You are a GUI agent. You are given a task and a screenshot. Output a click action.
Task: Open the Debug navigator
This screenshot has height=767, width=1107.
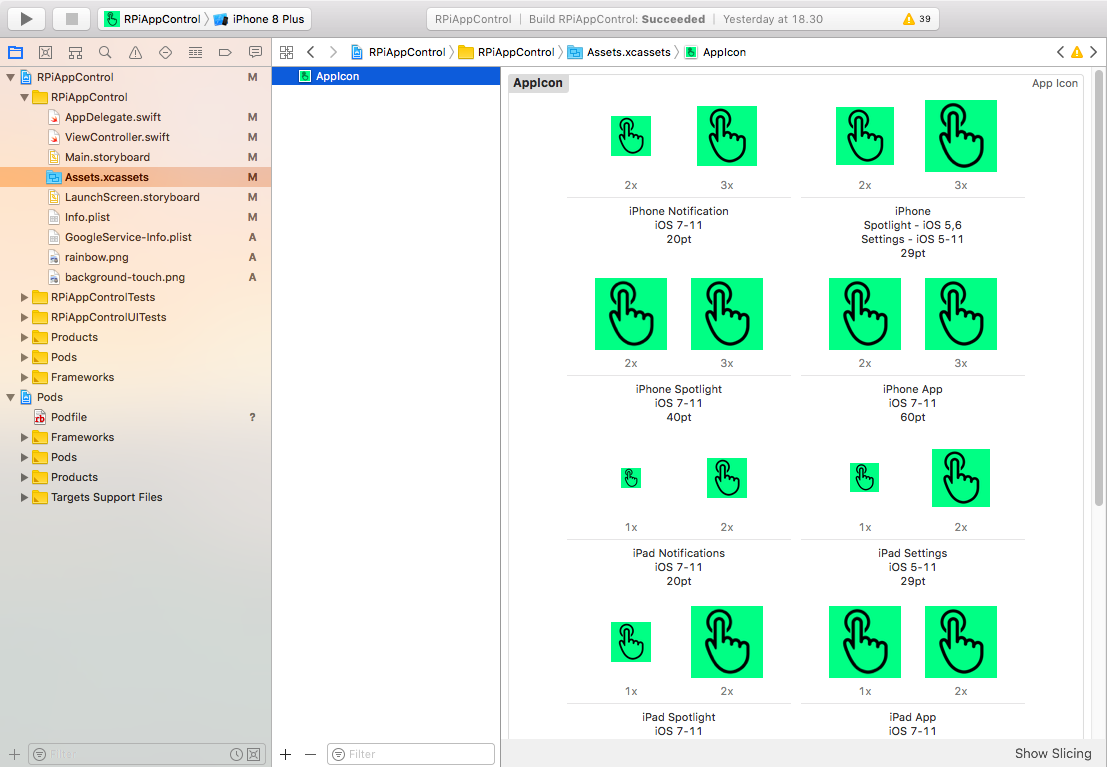pyautogui.click(x=194, y=51)
